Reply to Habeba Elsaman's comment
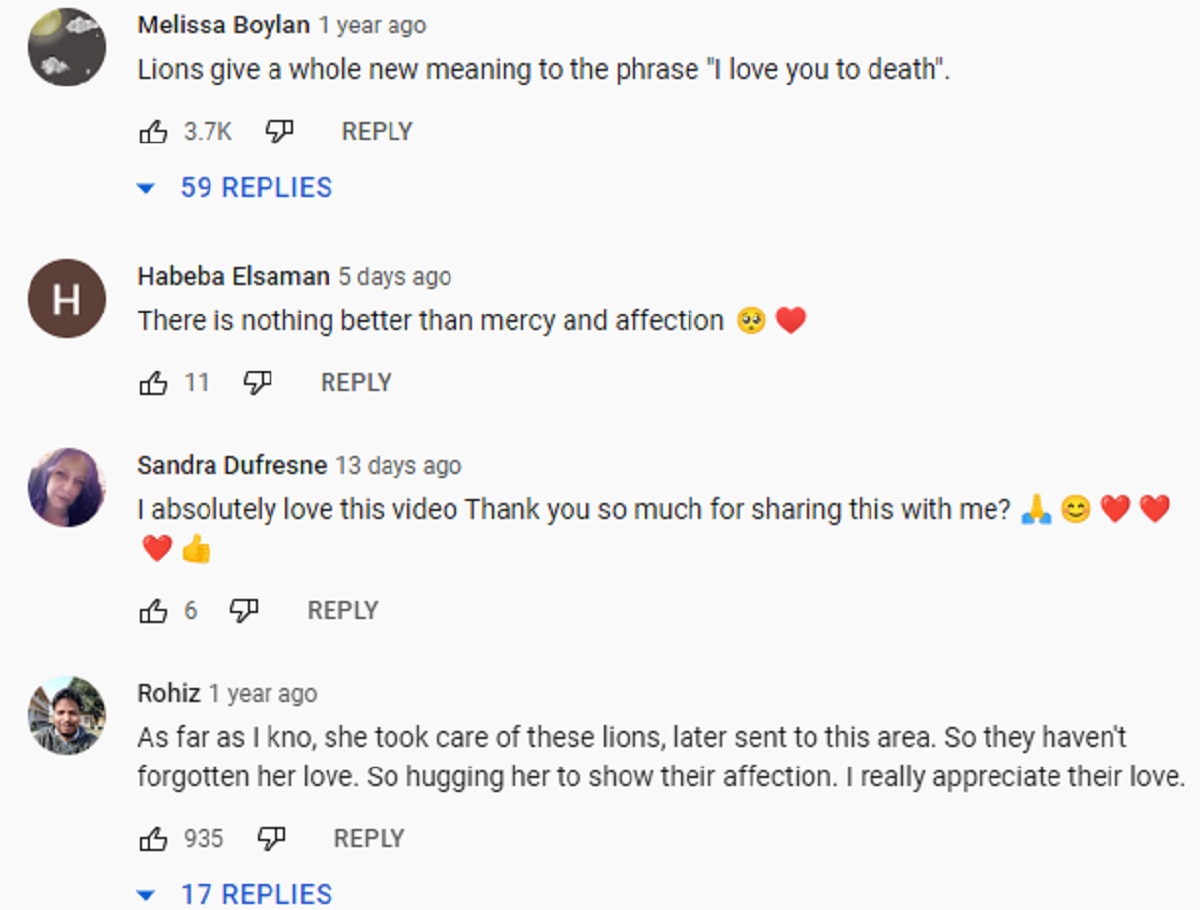Image resolution: width=1200 pixels, height=910 pixels. (356, 383)
